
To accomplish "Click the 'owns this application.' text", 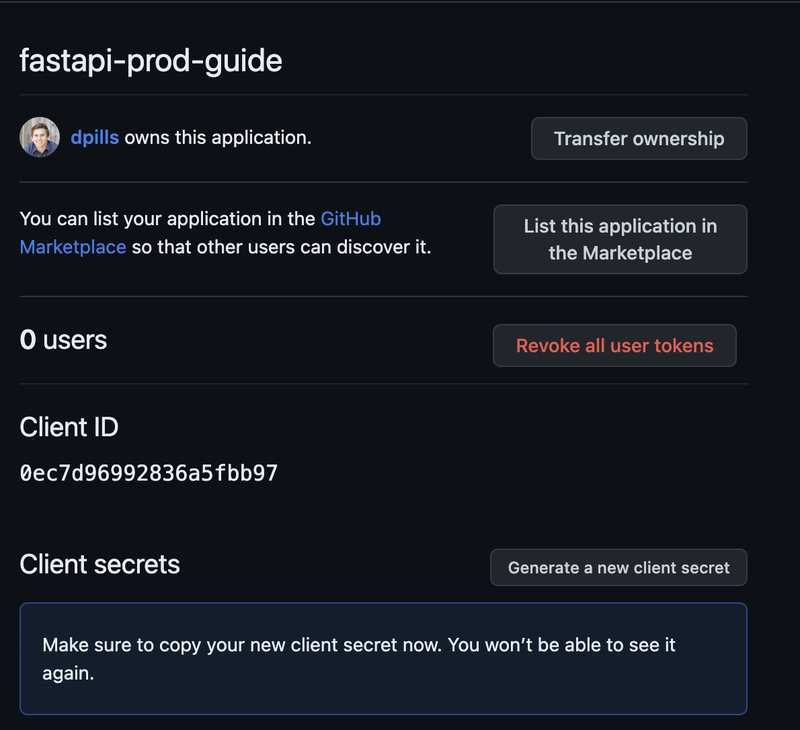I will 218,138.
